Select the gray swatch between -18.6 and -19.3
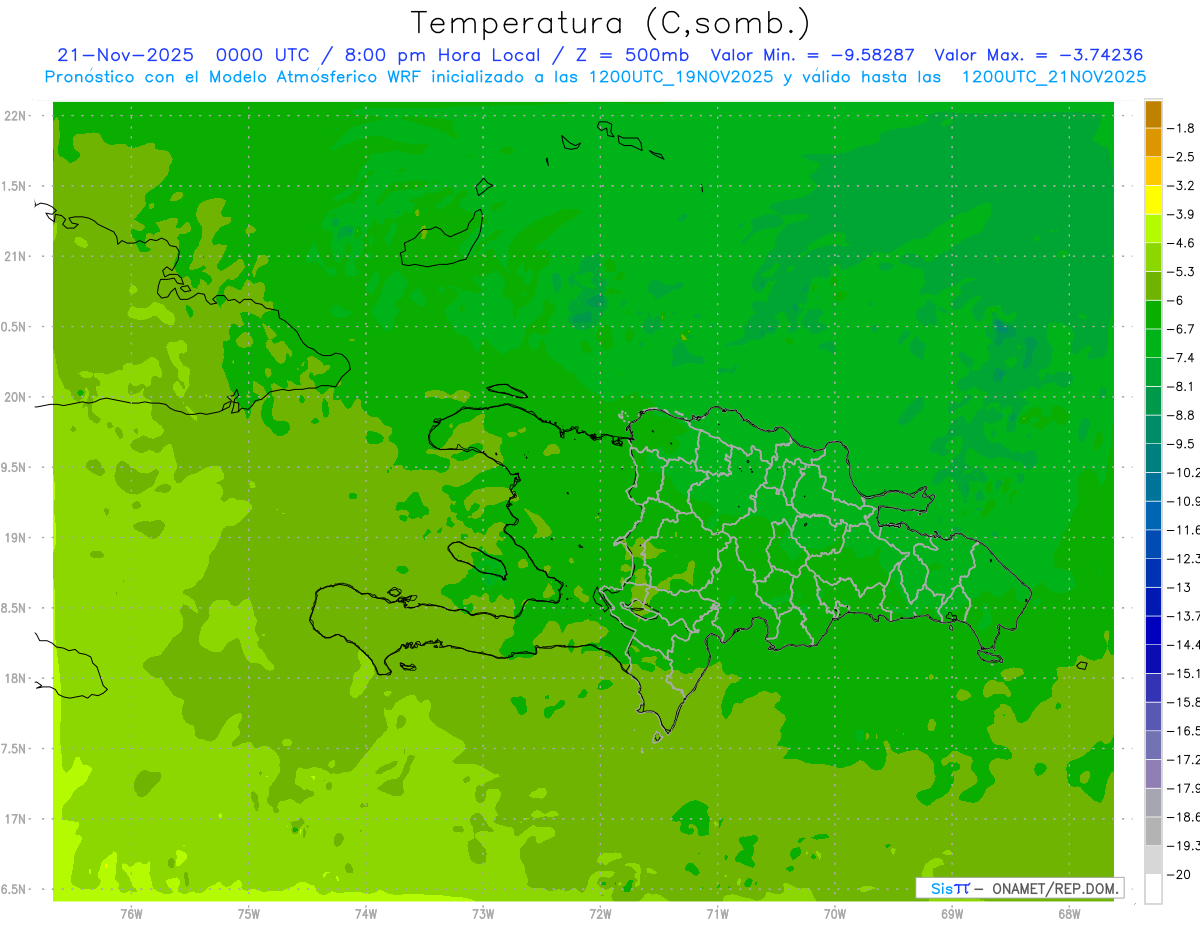 point(1153,831)
